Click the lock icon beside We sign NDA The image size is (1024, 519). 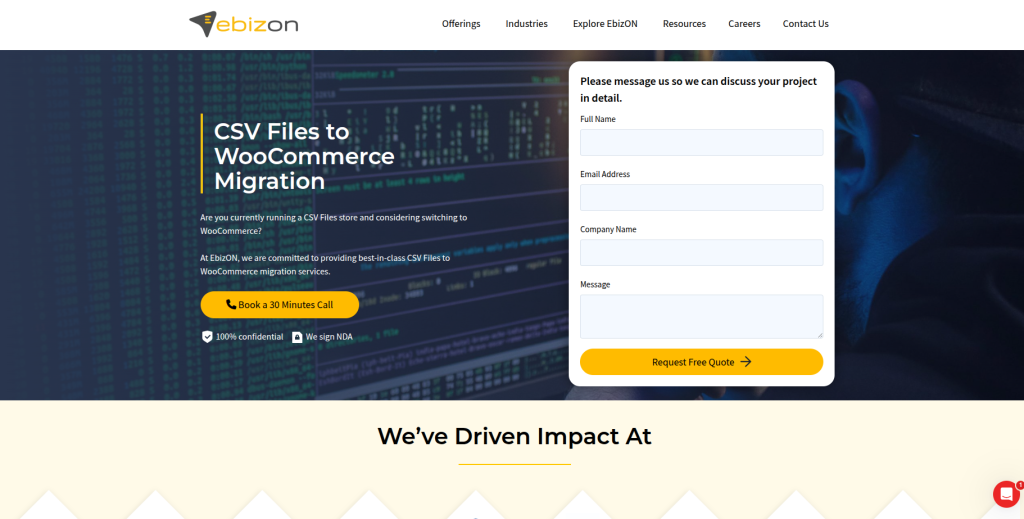coord(297,337)
